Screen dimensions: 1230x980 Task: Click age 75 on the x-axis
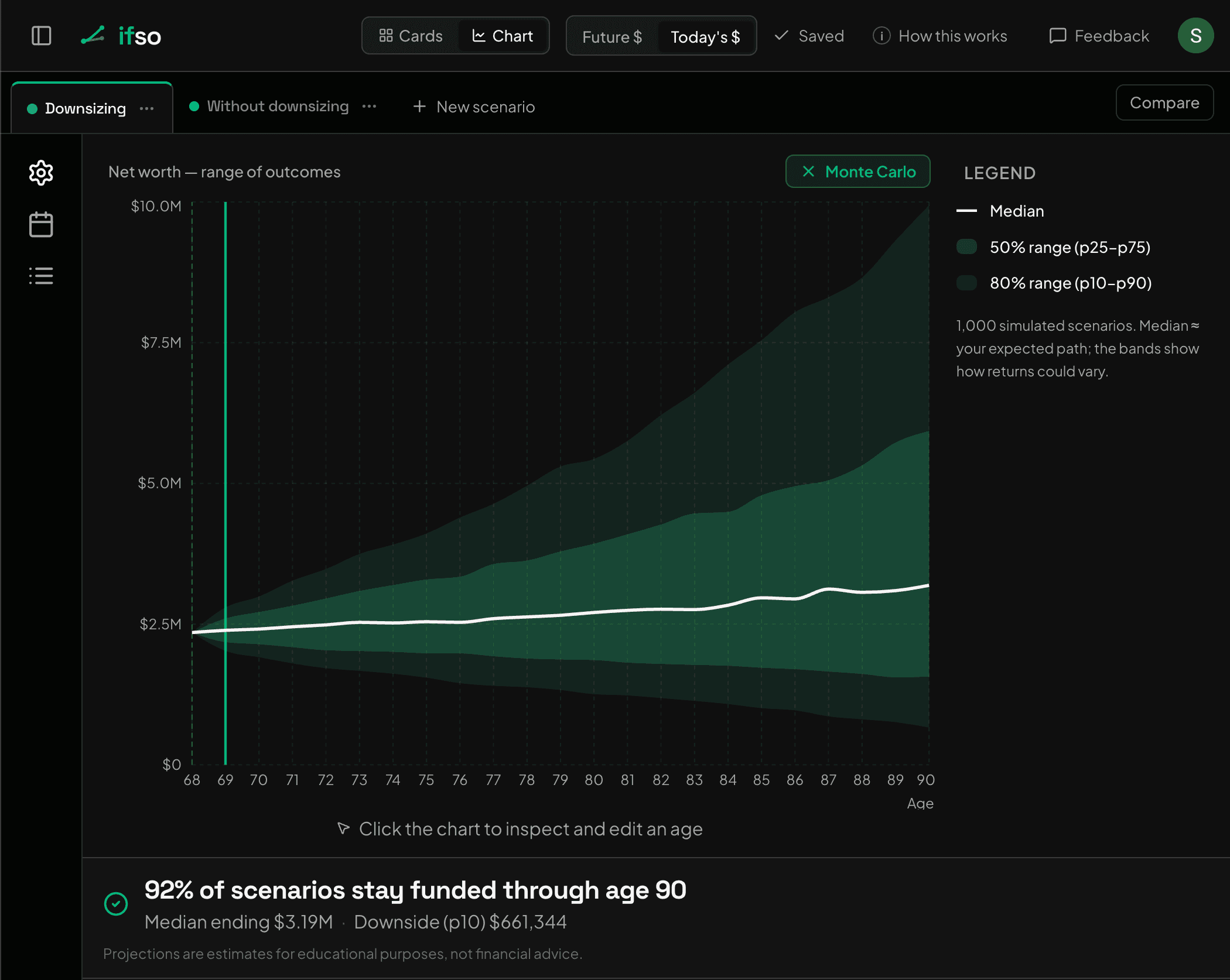(426, 780)
